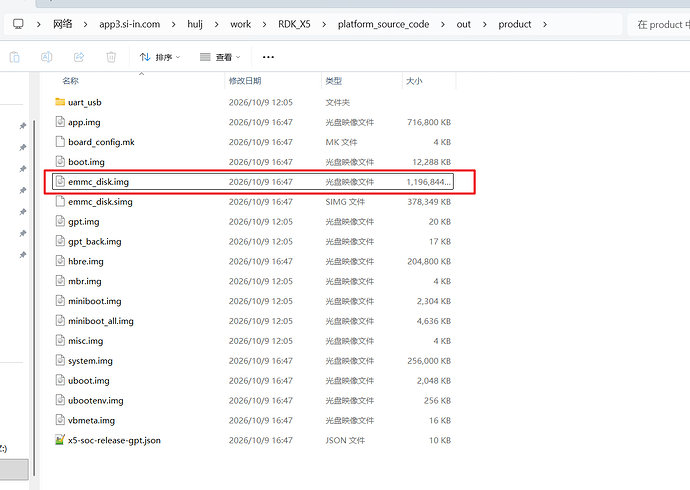Navigate to RDK_X5 in breadcrumb

[294, 24]
